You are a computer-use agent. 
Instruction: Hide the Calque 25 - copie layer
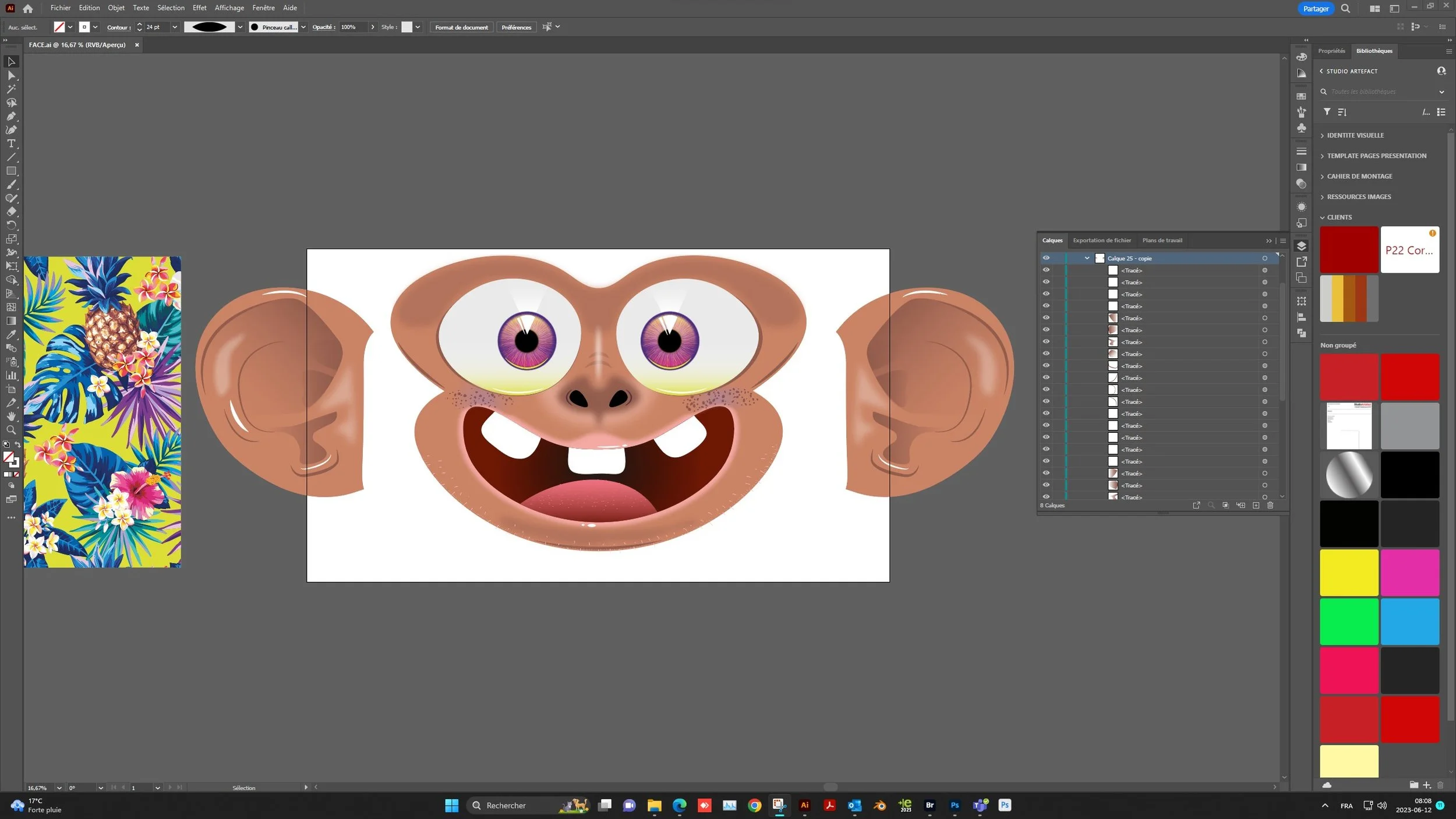coord(1046,258)
